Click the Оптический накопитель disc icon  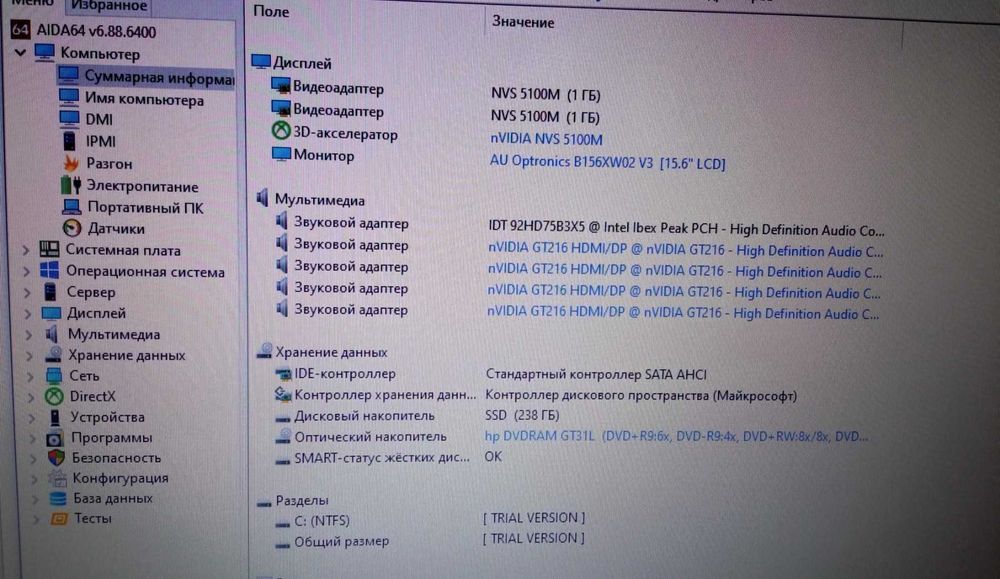click(283, 436)
